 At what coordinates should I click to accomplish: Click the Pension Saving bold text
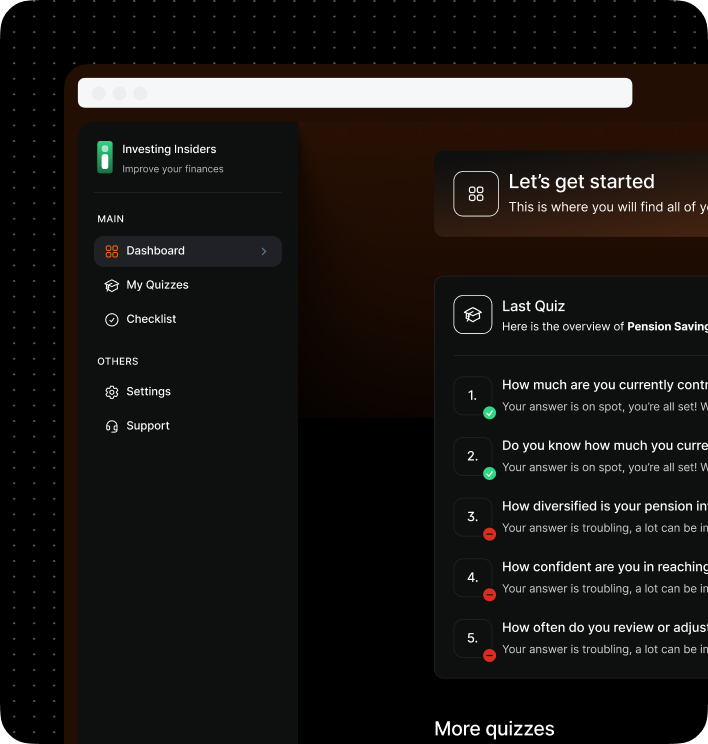click(x=667, y=326)
